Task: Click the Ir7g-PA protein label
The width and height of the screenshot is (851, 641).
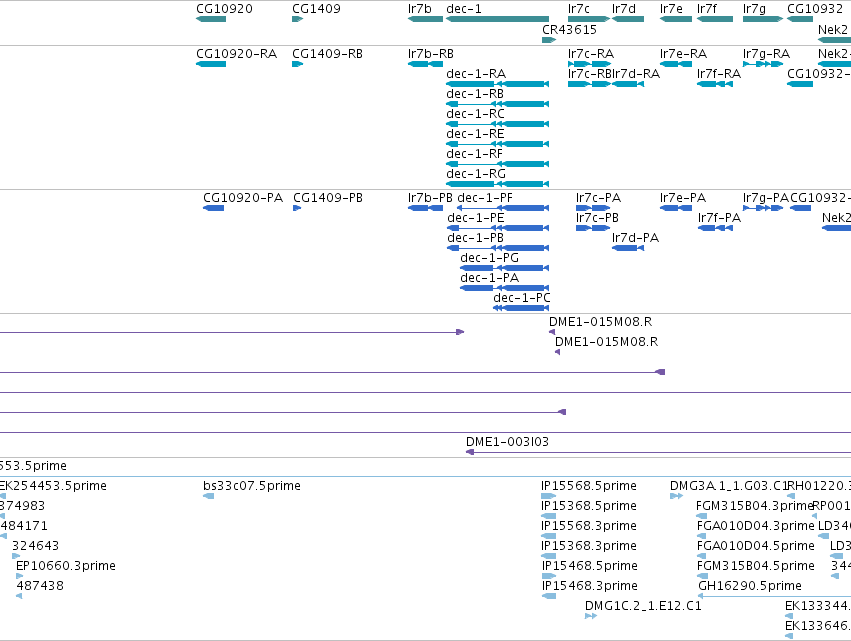Action: [765, 198]
